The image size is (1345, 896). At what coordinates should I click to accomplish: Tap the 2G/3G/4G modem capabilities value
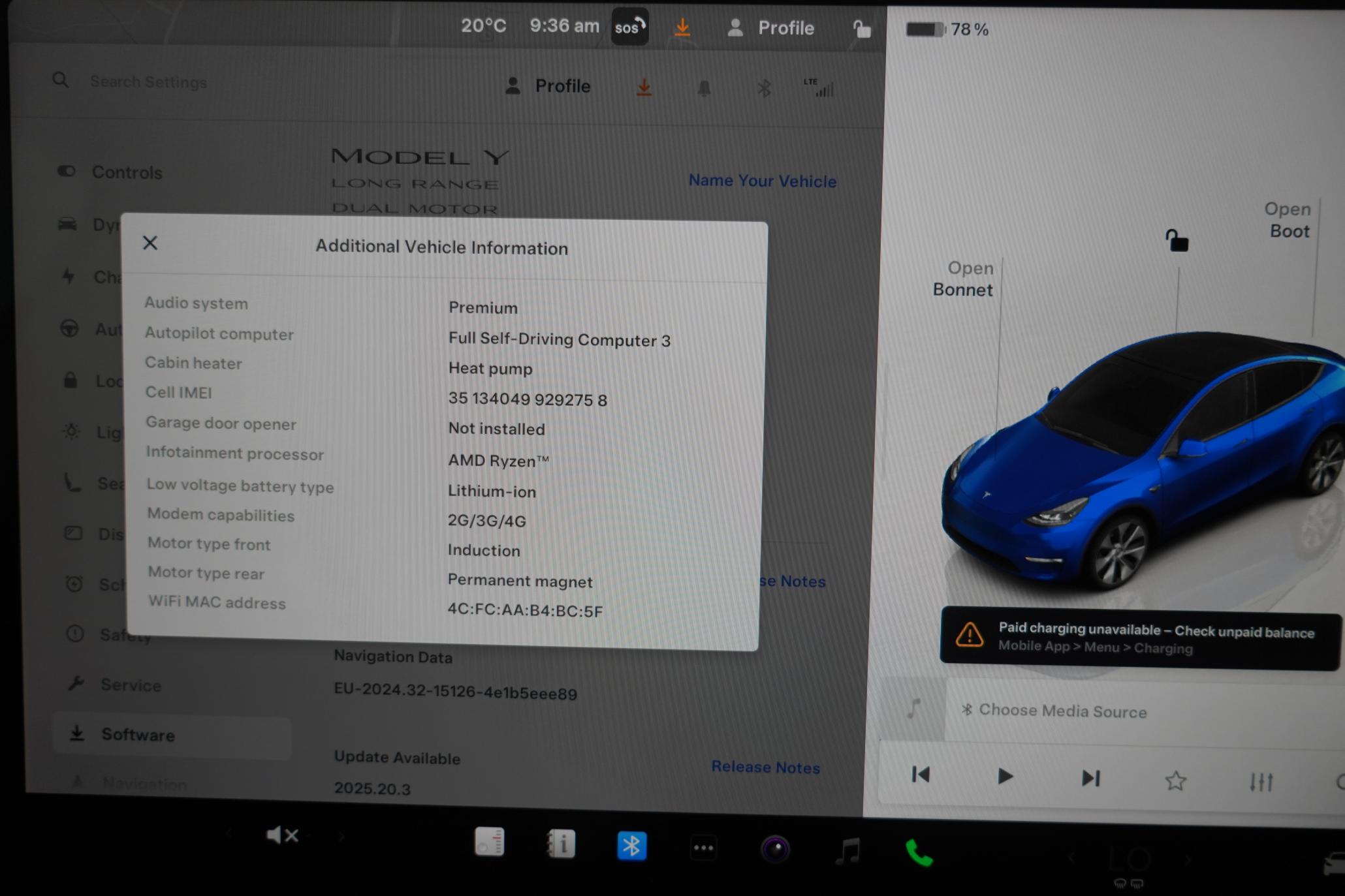(x=486, y=521)
